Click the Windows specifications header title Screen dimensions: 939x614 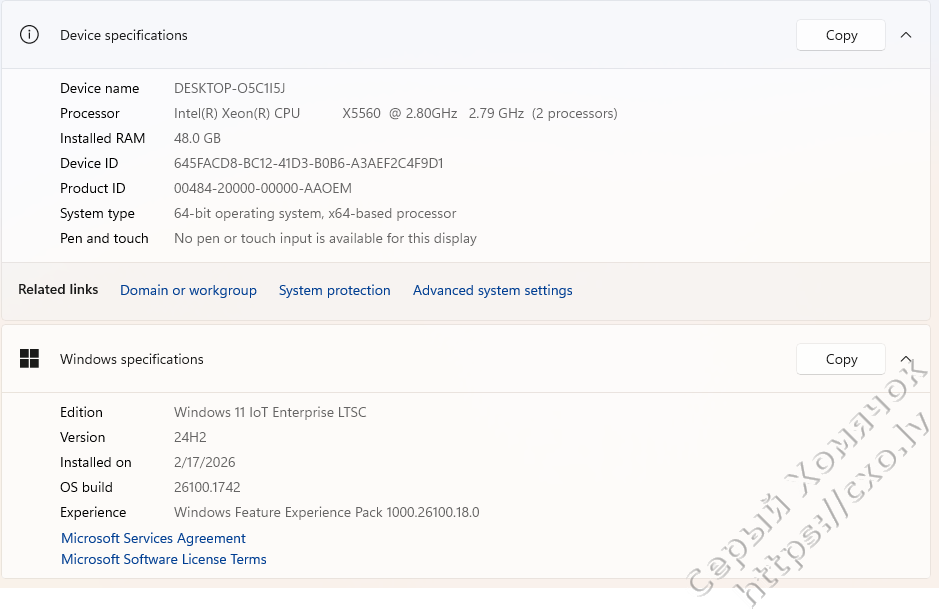tap(131, 359)
